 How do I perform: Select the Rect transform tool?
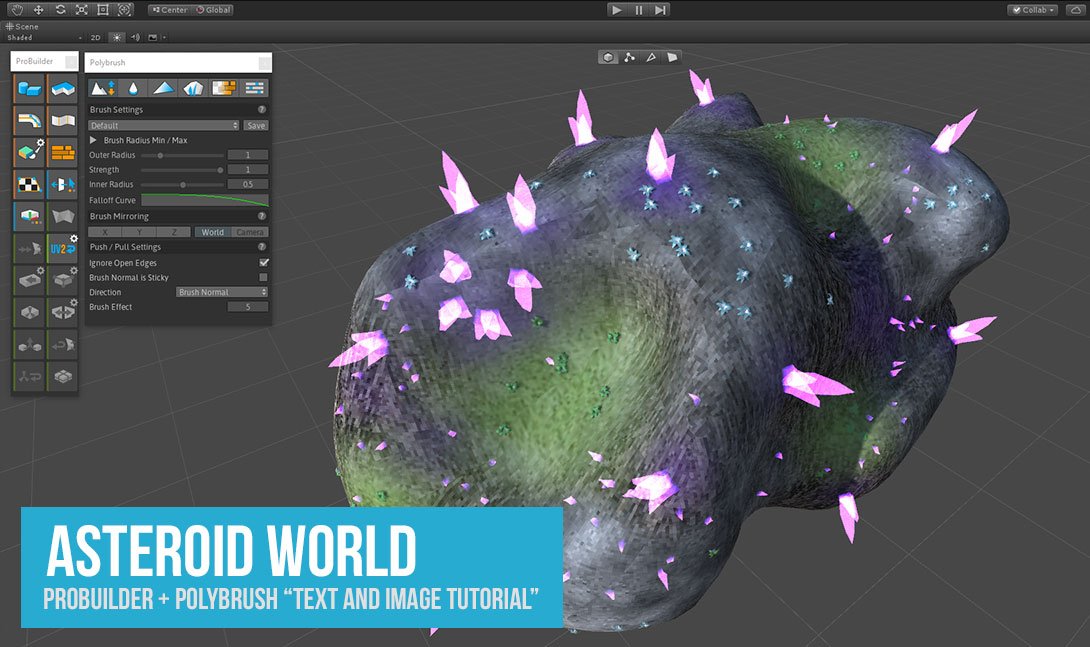coord(103,9)
